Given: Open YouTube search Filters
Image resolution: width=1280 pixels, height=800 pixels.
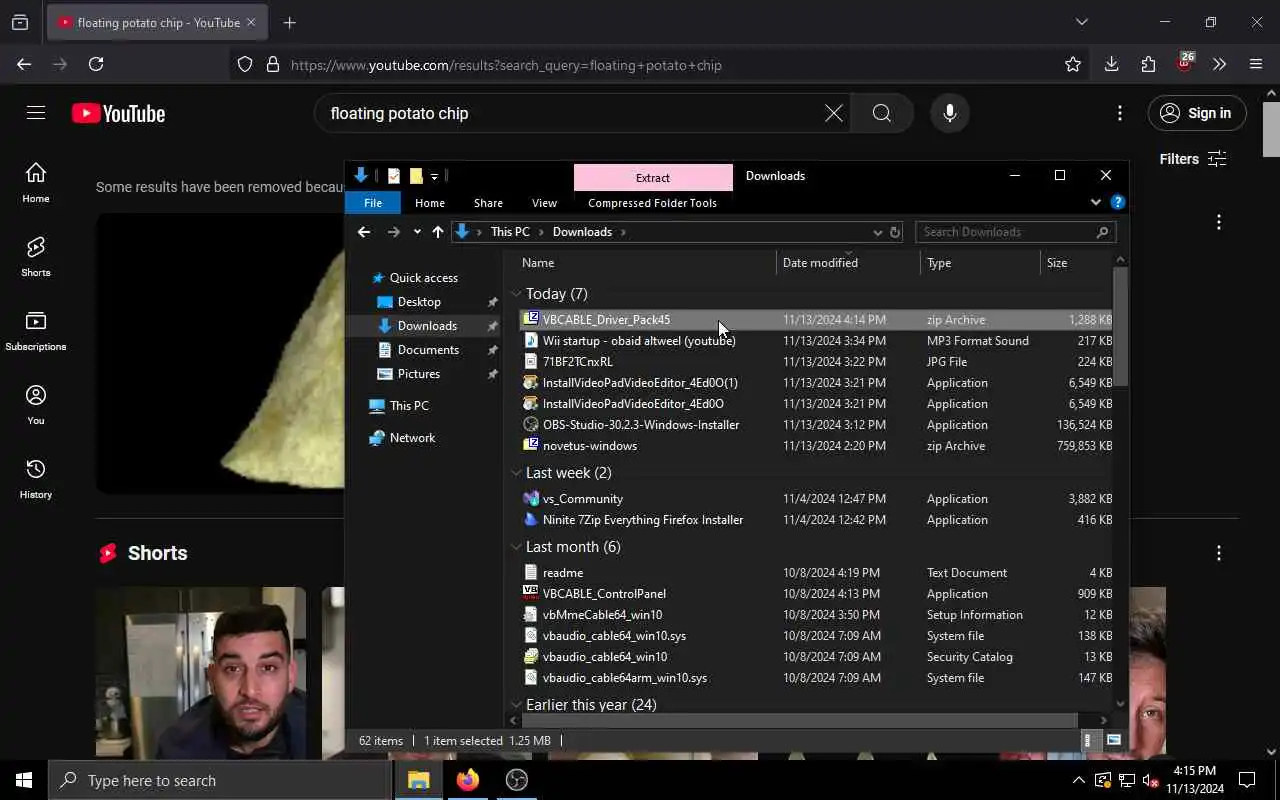Looking at the screenshot, I should click(x=1192, y=159).
